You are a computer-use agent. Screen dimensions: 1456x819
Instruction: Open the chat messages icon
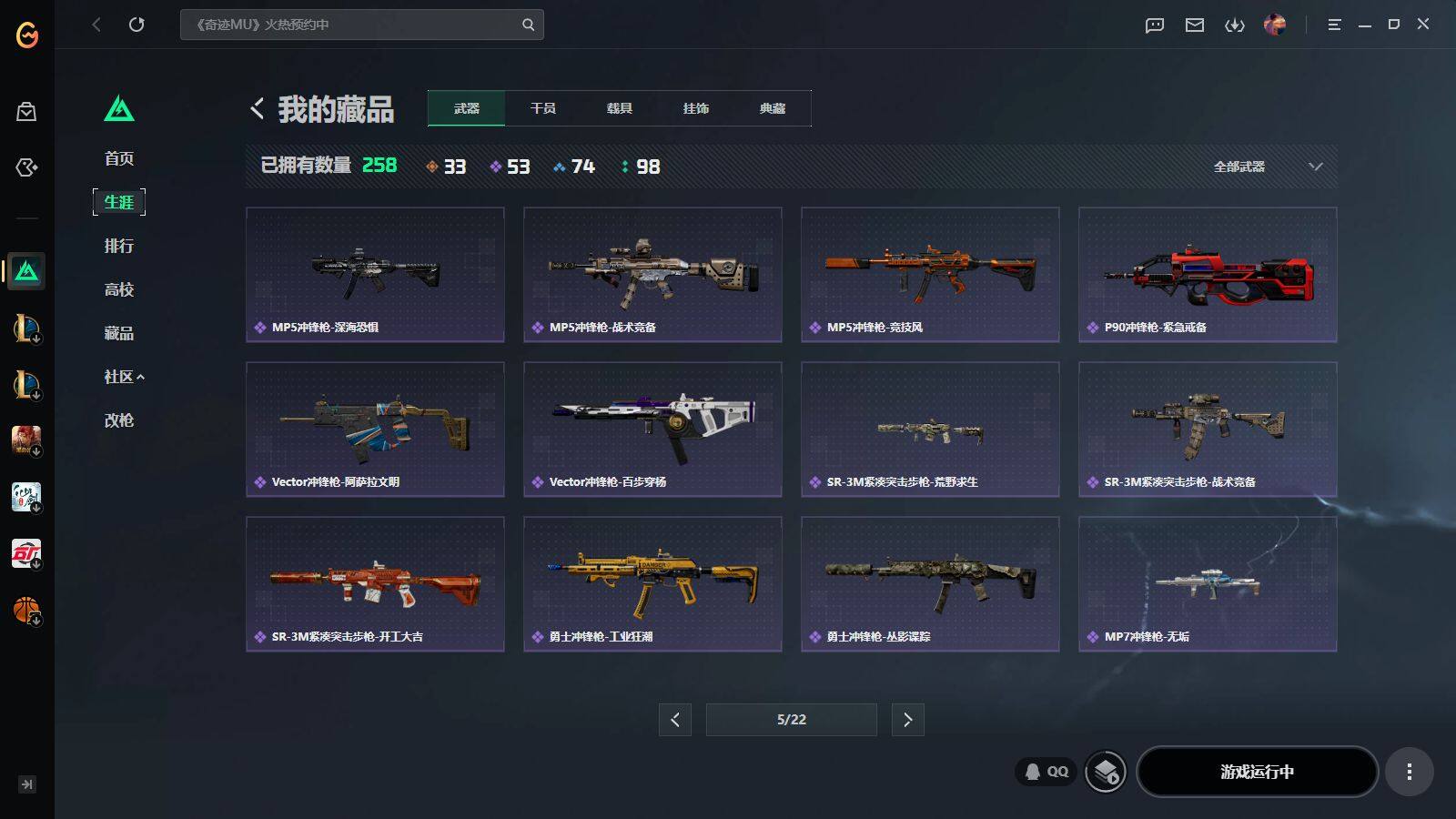1155,25
